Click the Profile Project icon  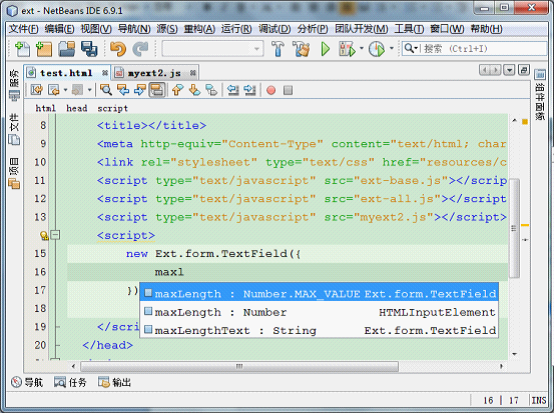tap(377, 49)
